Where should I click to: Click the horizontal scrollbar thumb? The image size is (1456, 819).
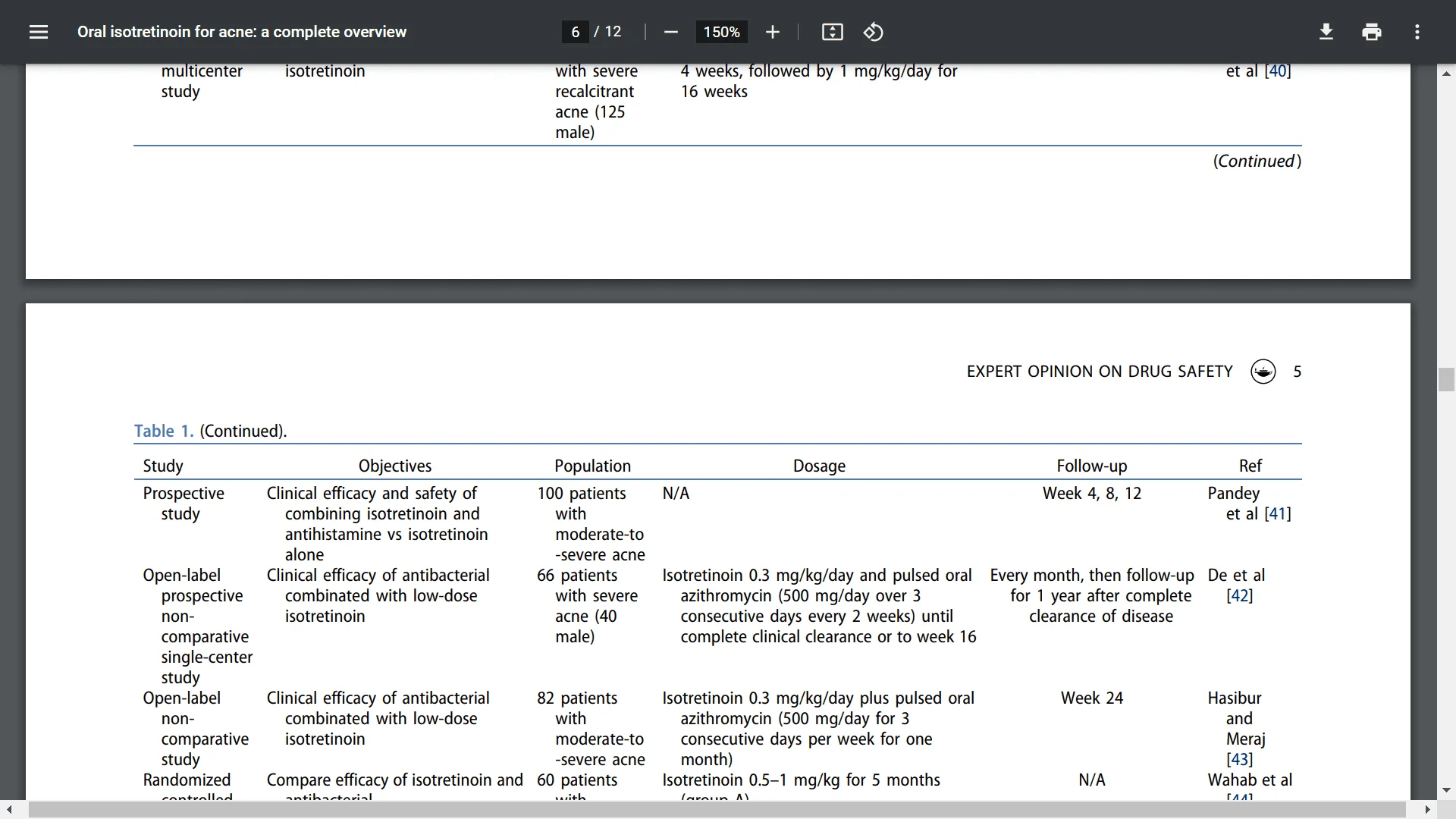pos(717,810)
